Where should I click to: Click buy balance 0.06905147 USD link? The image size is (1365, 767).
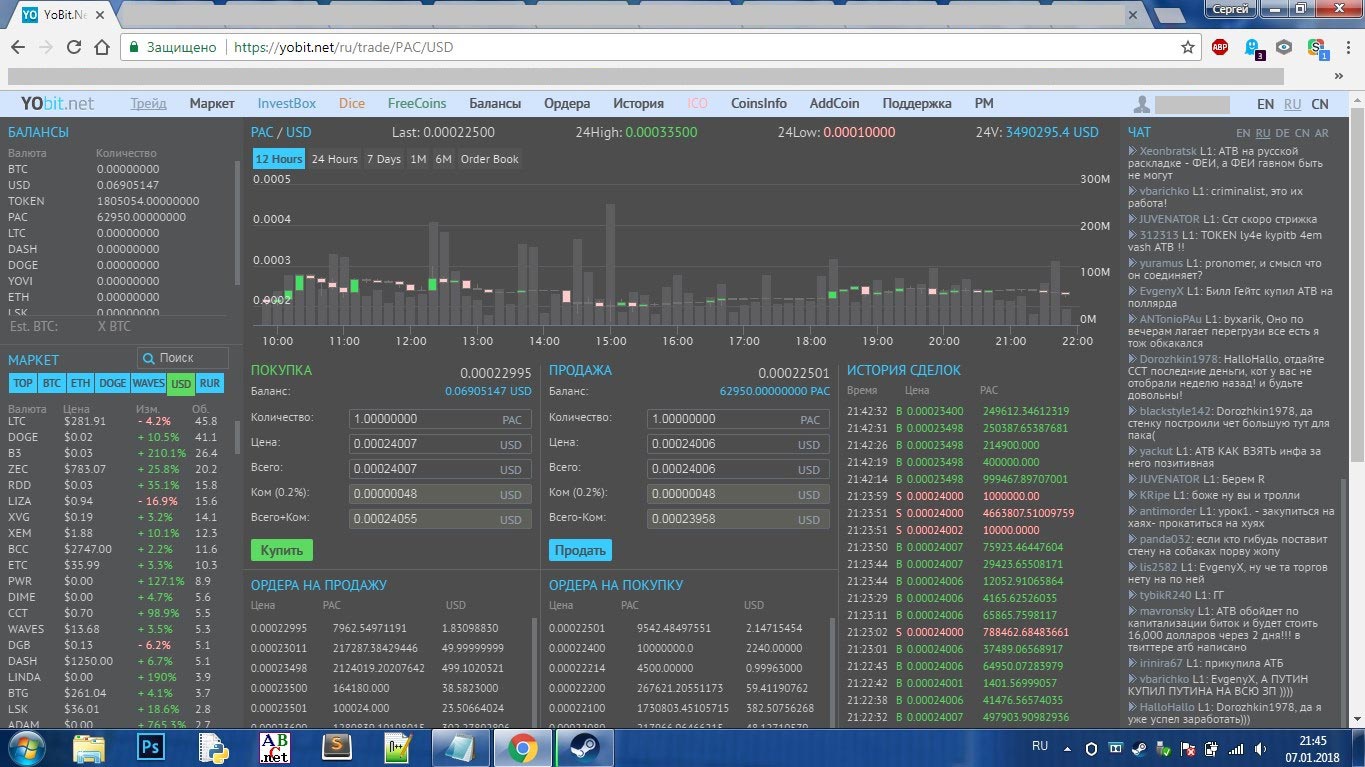click(489, 391)
